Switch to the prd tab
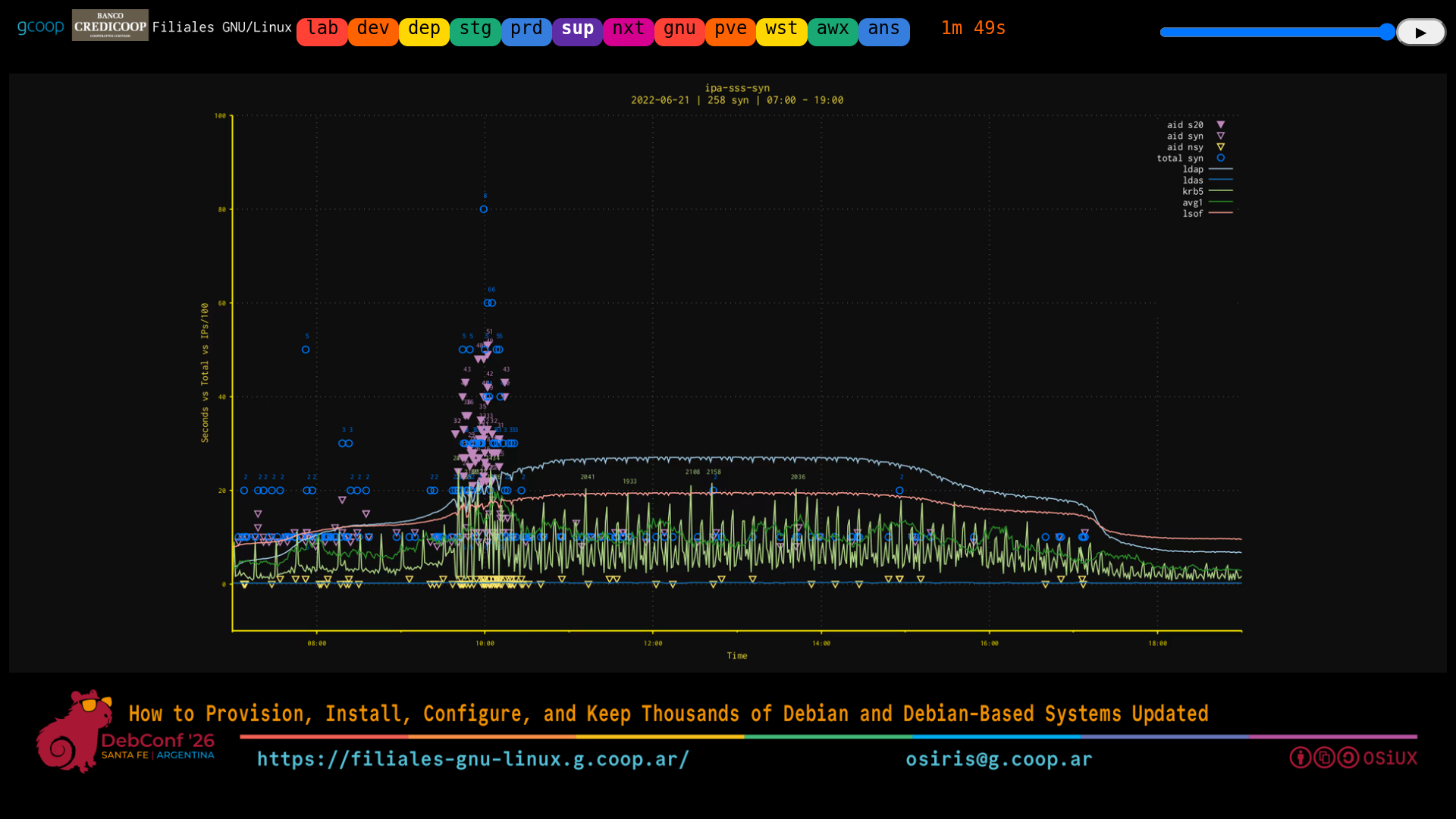 [526, 32]
